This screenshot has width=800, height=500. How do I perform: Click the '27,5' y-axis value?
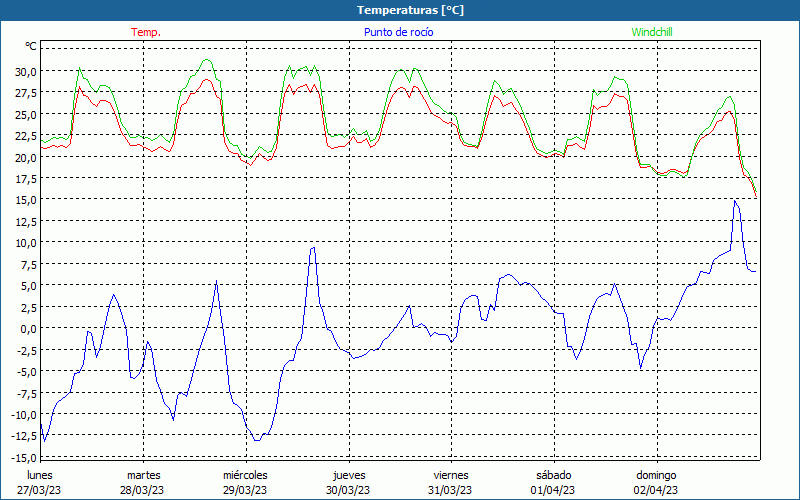(x=25, y=93)
